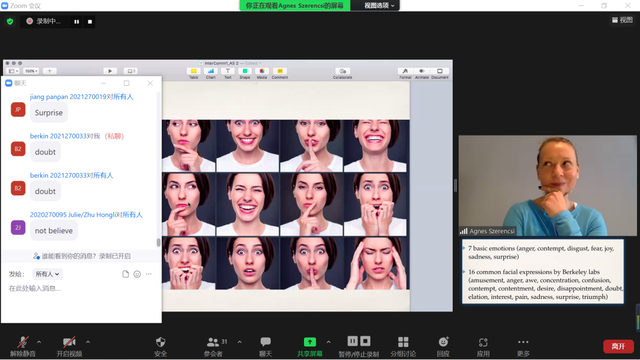Viewport: 640px width, 360px height.
Task: Click the '7 basic emotions' text box
Action: [x=541, y=252]
